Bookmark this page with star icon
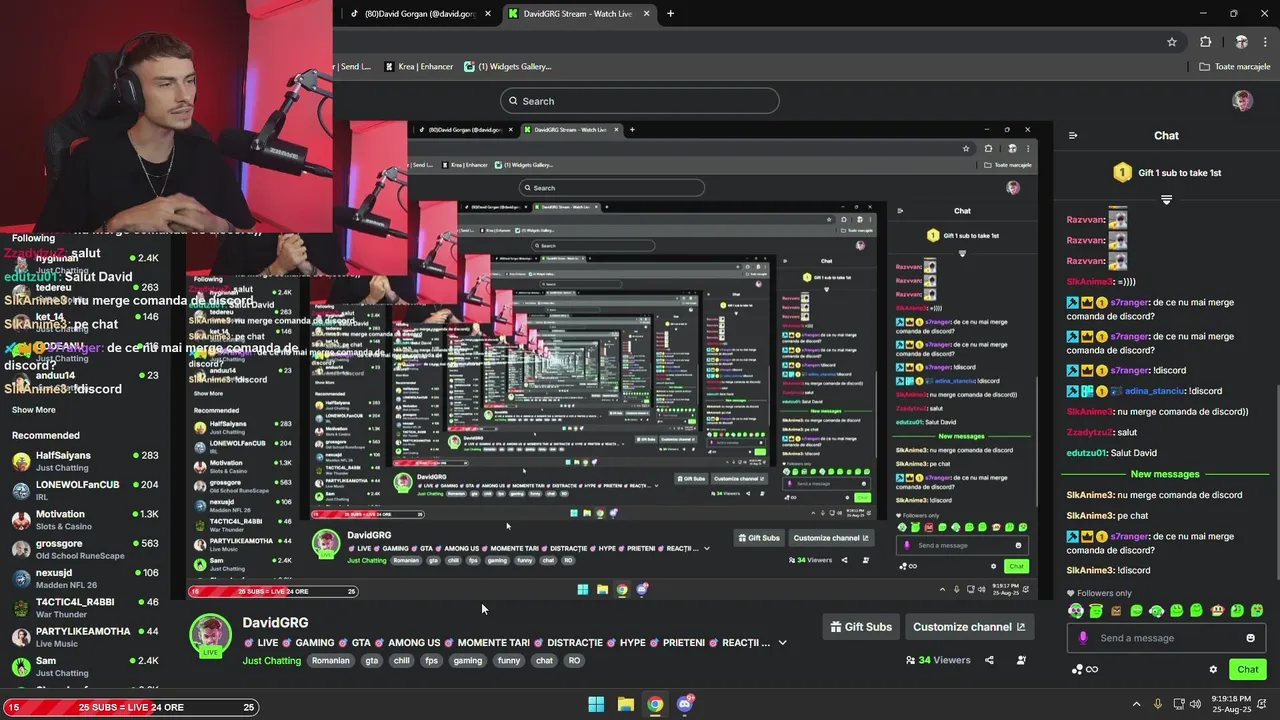Screen dimensions: 1280x720 pyautogui.click(x=1172, y=42)
